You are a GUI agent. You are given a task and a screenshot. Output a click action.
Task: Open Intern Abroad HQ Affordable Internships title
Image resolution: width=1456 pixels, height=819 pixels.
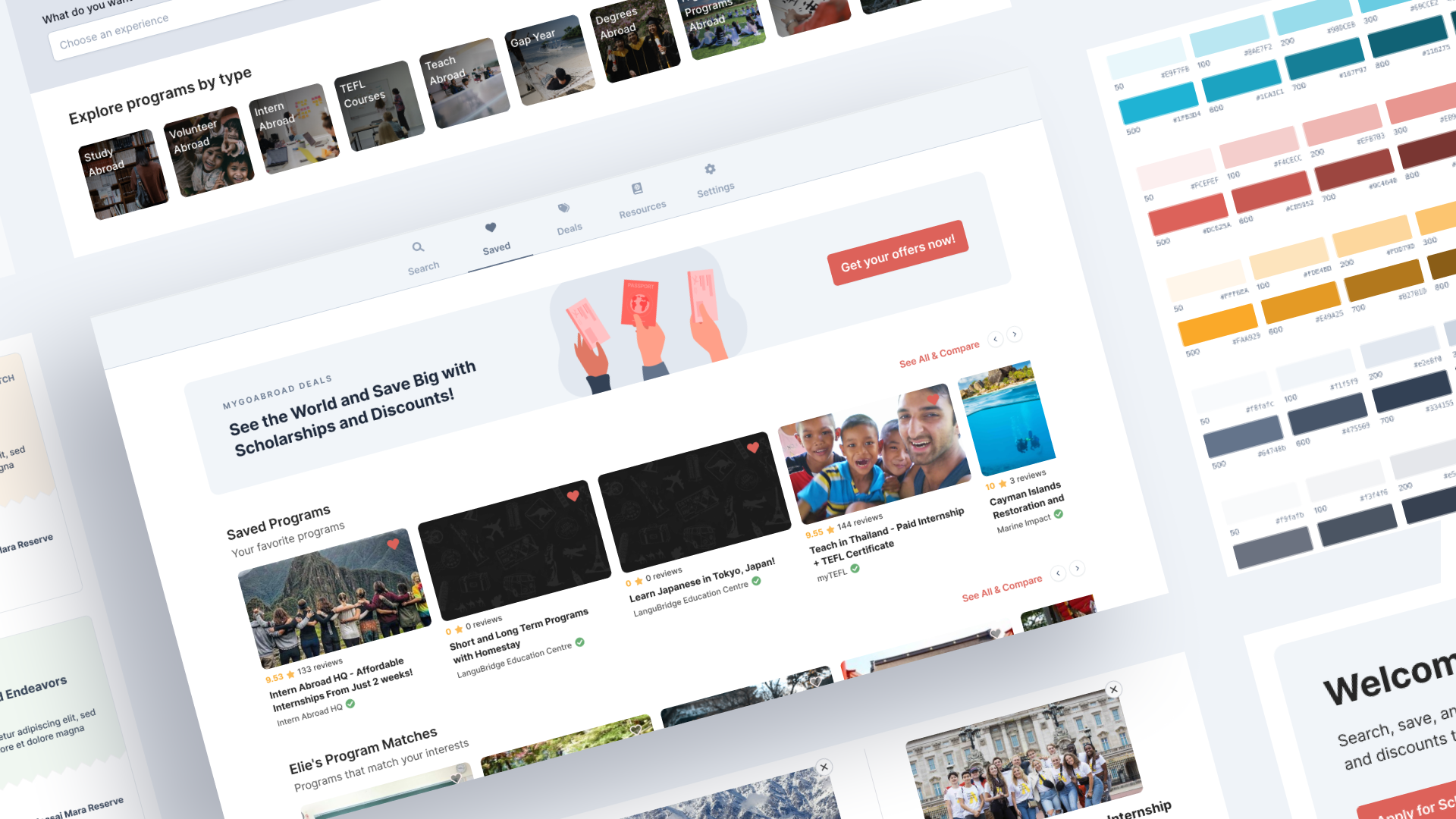341,685
